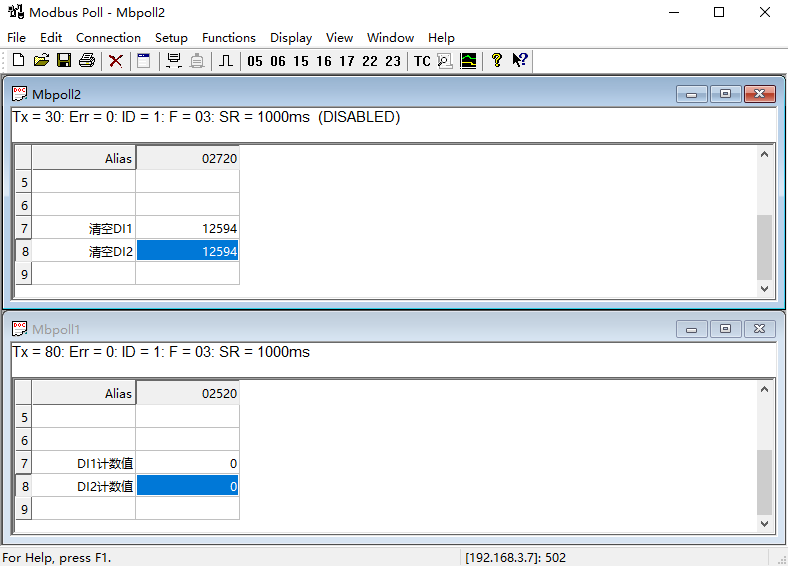
Task: Click the Open file folder icon
Action: tap(41, 61)
